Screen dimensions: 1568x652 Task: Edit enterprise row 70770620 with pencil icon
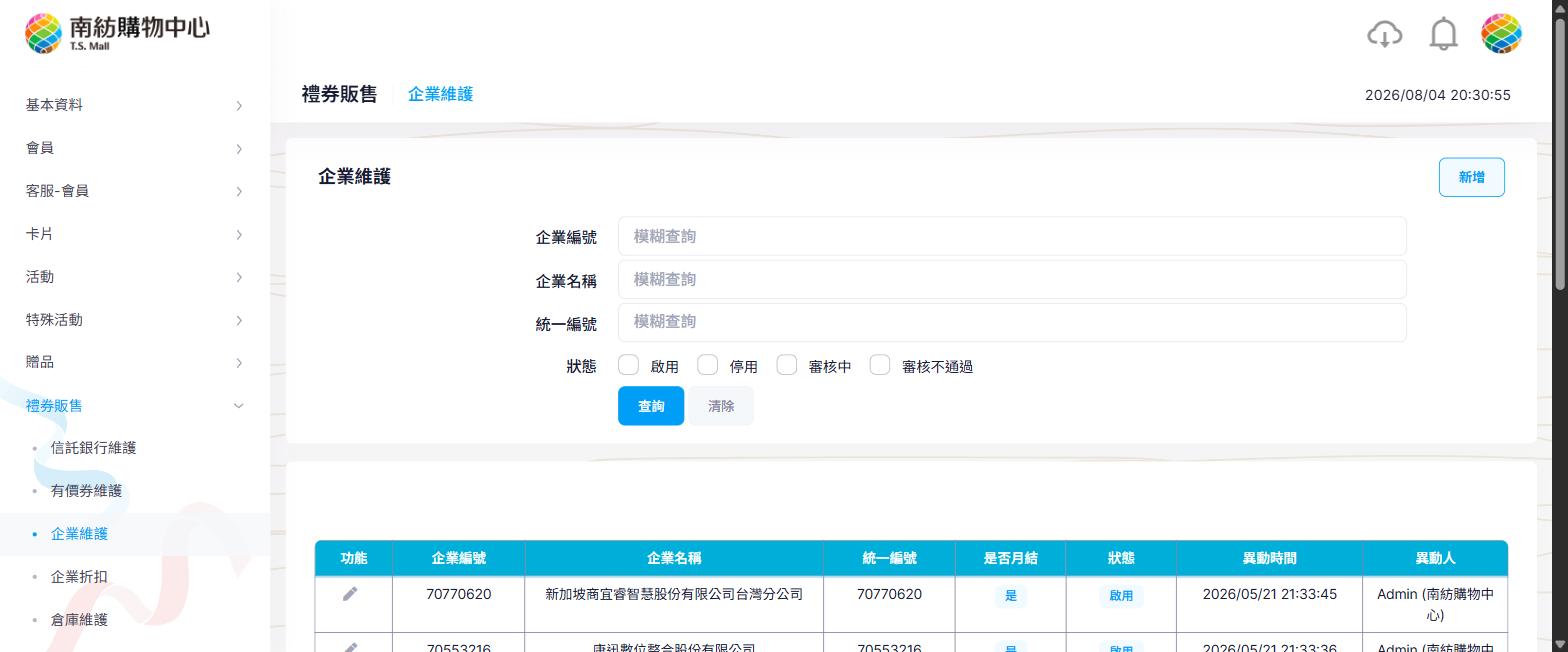pyautogui.click(x=350, y=594)
